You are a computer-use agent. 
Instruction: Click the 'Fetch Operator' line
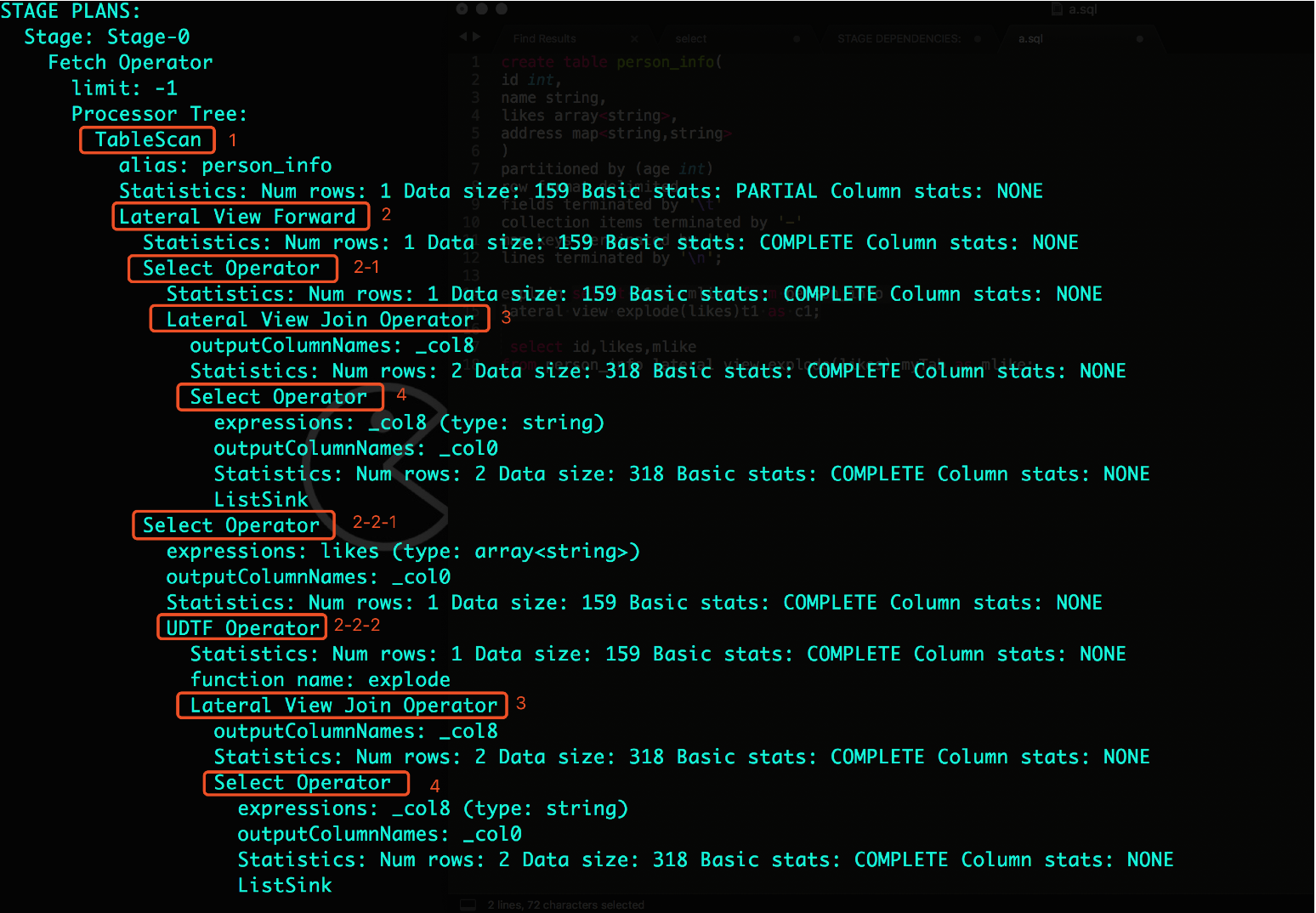[x=130, y=62]
